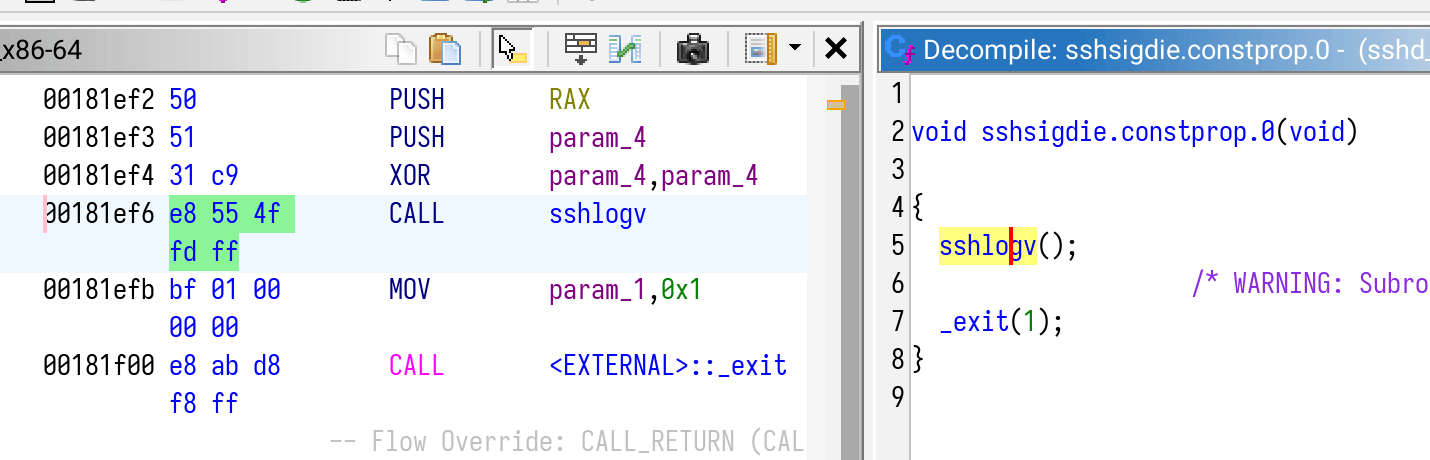This screenshot has width=1430, height=460.
Task: Select address 00181ef2 in the listing
Action: click(98, 100)
